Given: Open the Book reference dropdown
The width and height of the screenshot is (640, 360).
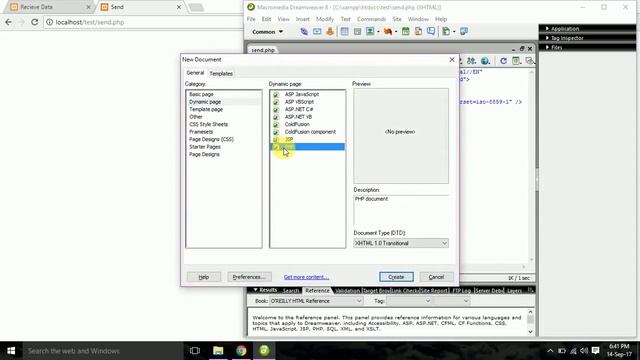Looking at the screenshot, I should 316,301.
